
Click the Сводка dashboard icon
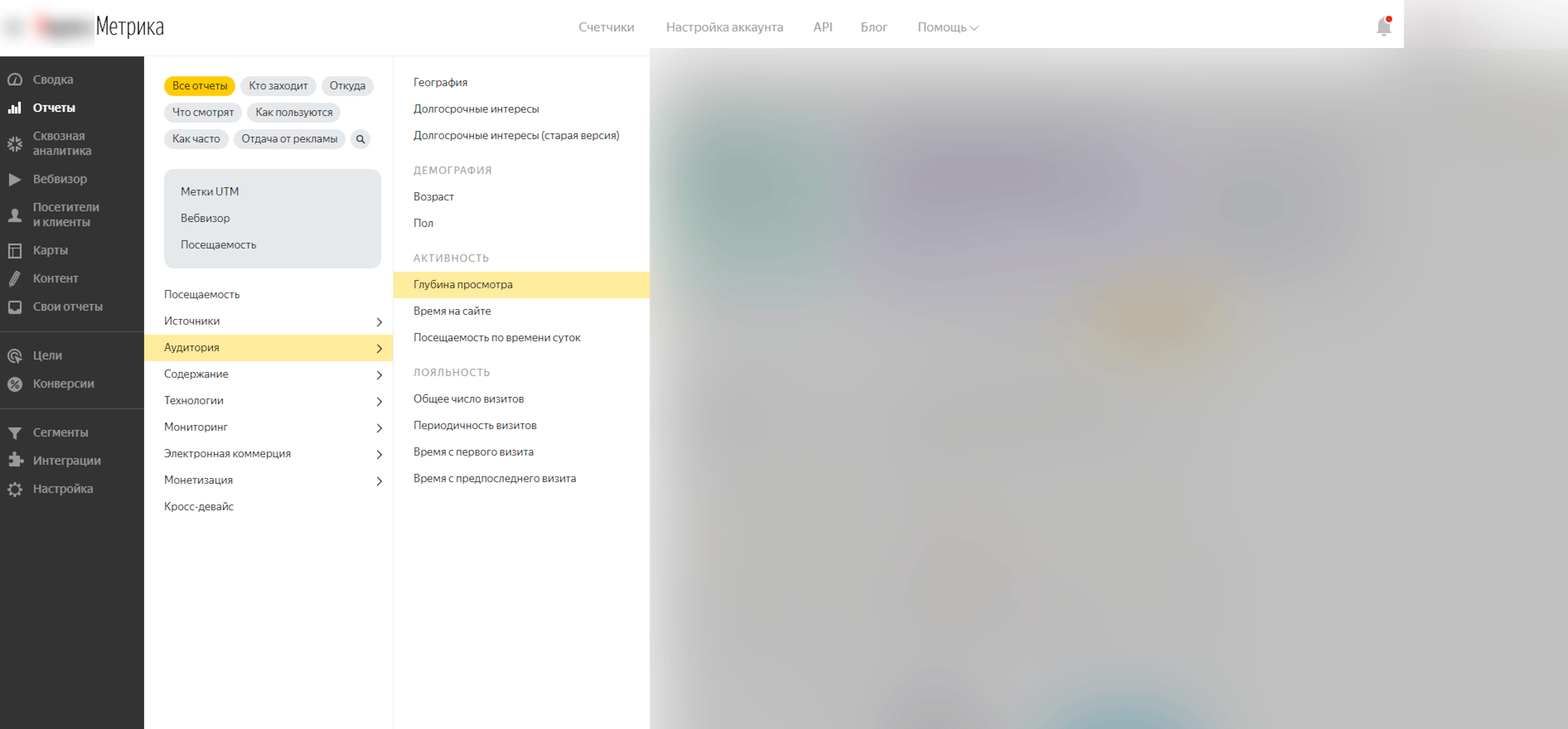pyautogui.click(x=15, y=80)
